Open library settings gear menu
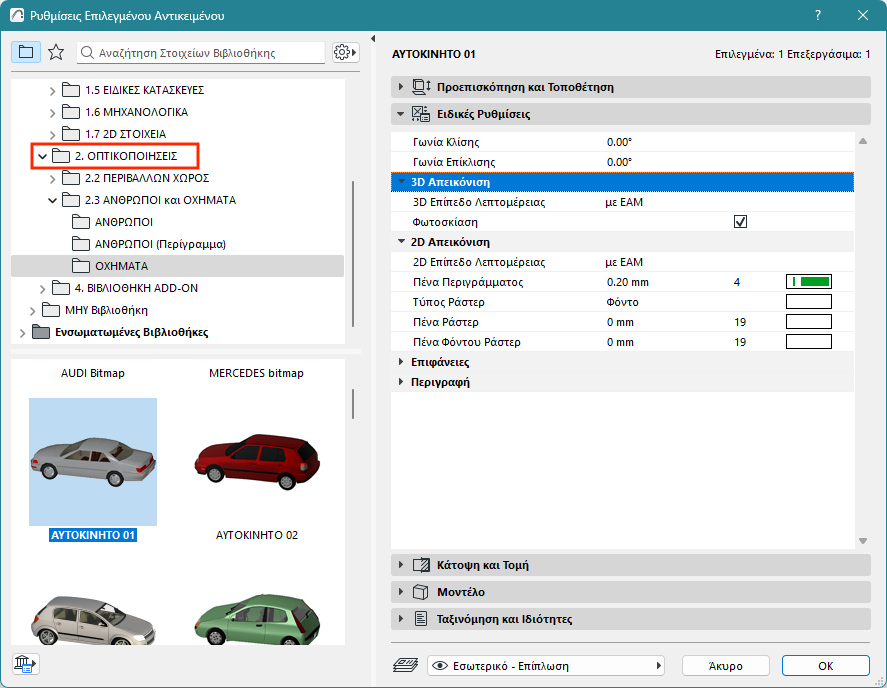Viewport: 887px width, 688px height. (345, 52)
